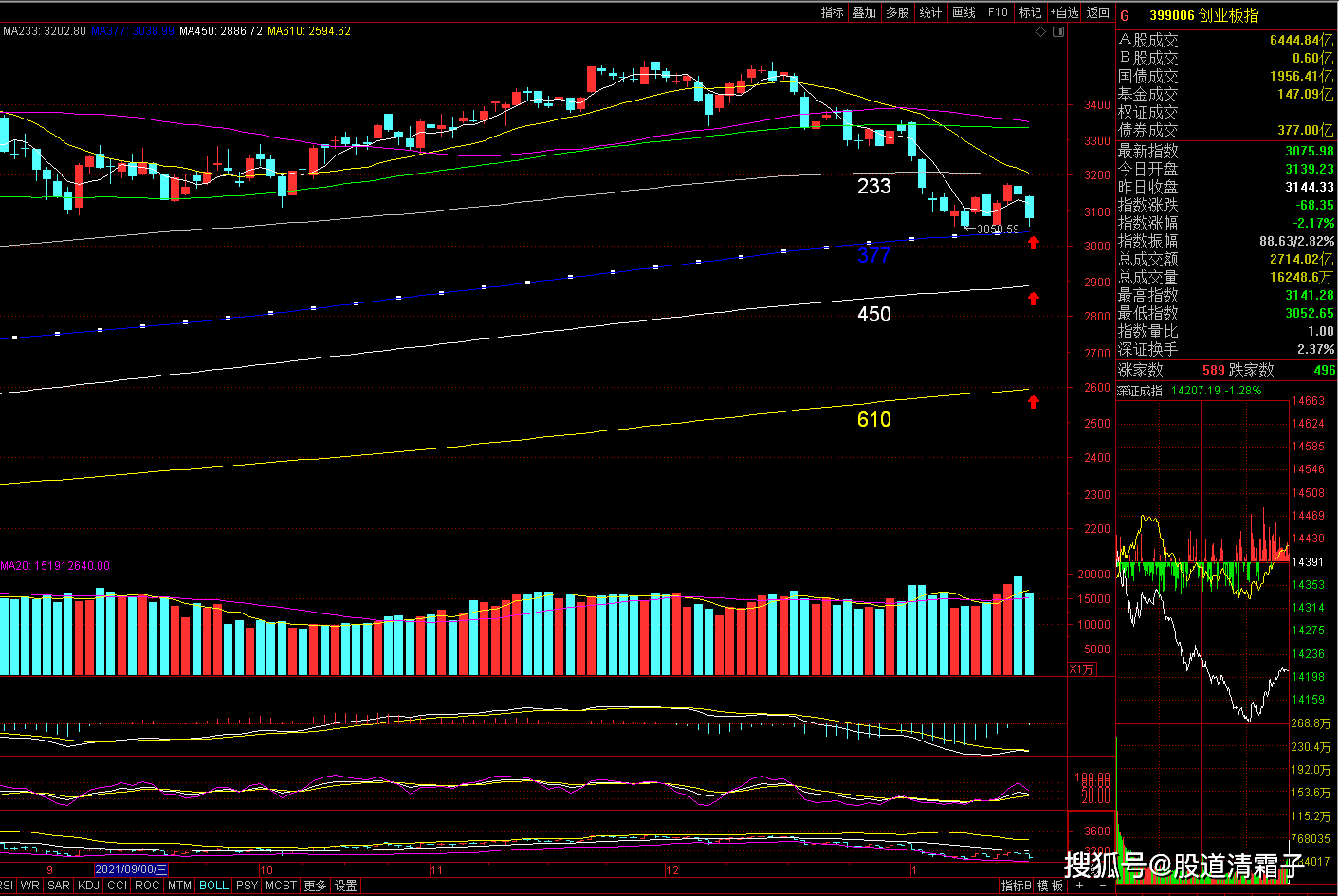This screenshot has width=1339, height=896.
Task: Click the X1万 volume unit label
Action: tap(1082, 669)
